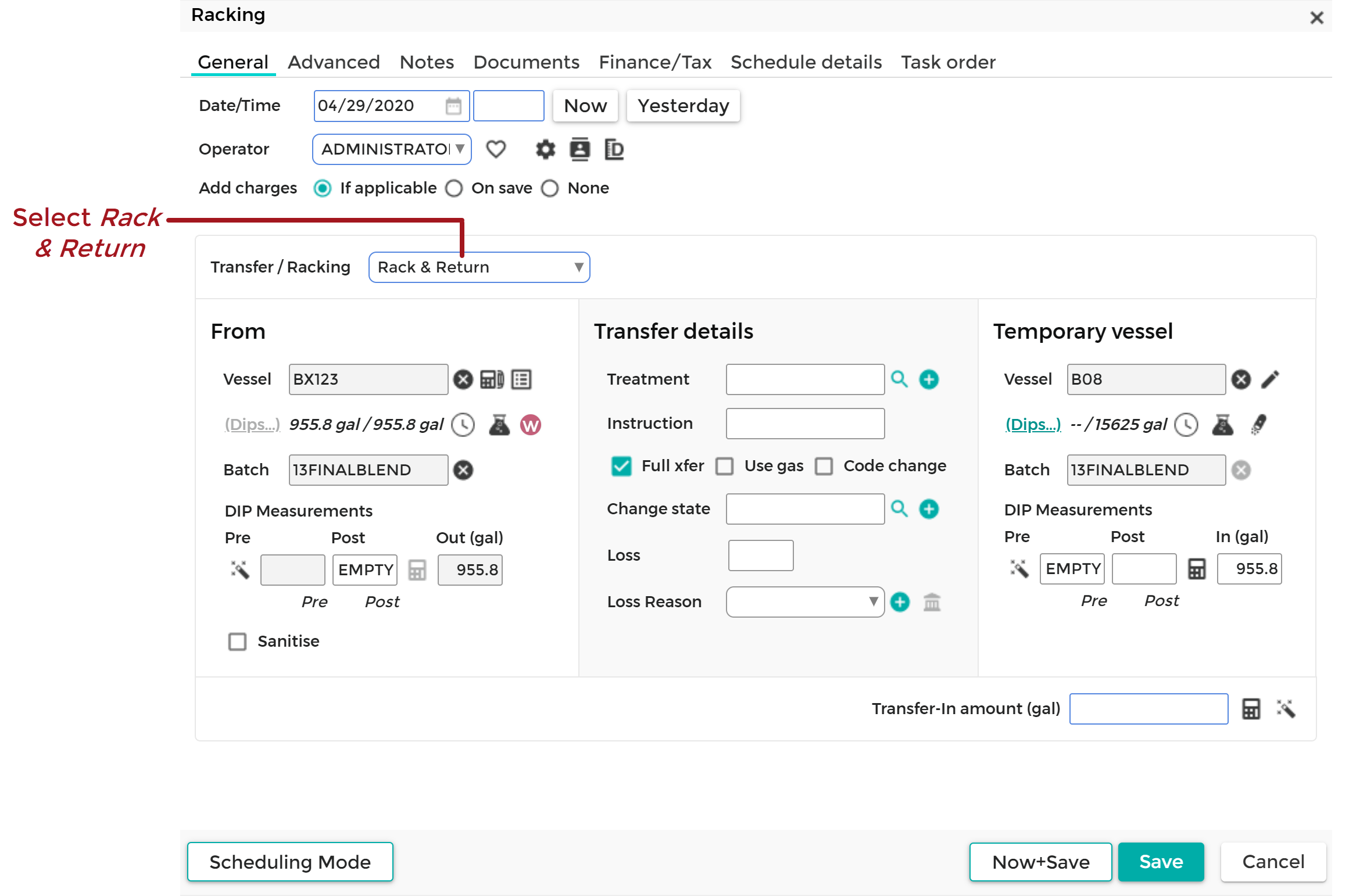
Task: Clear the Temporary vessel B08
Action: click(1241, 379)
